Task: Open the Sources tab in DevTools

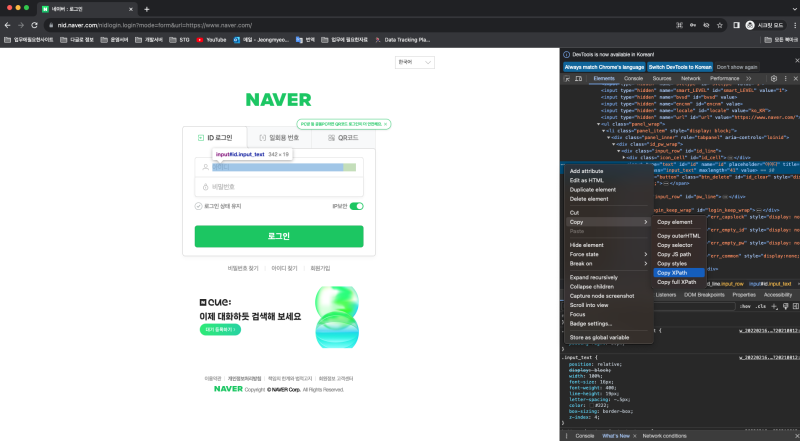Action: [662, 79]
